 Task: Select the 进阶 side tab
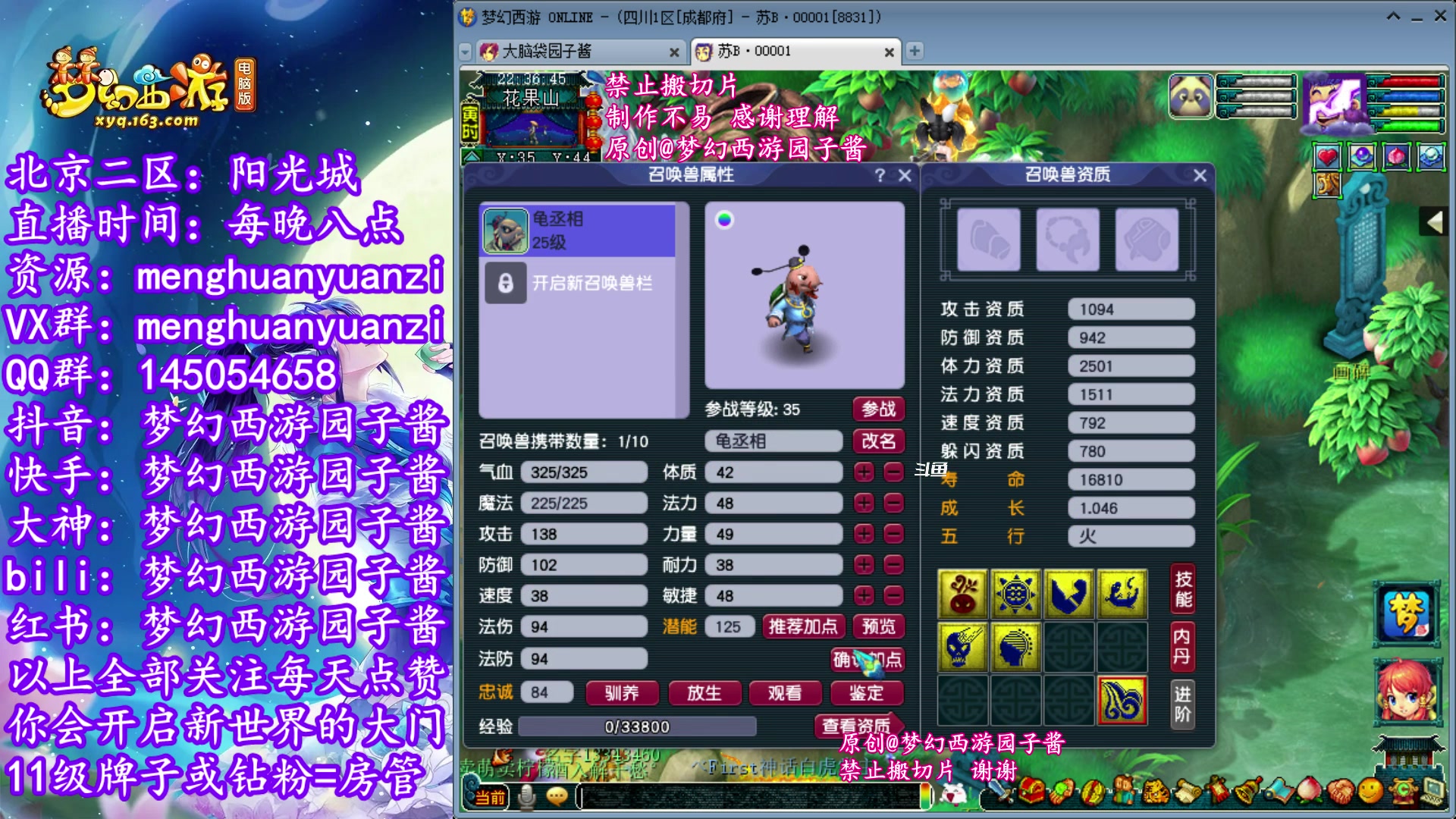pos(1183,704)
